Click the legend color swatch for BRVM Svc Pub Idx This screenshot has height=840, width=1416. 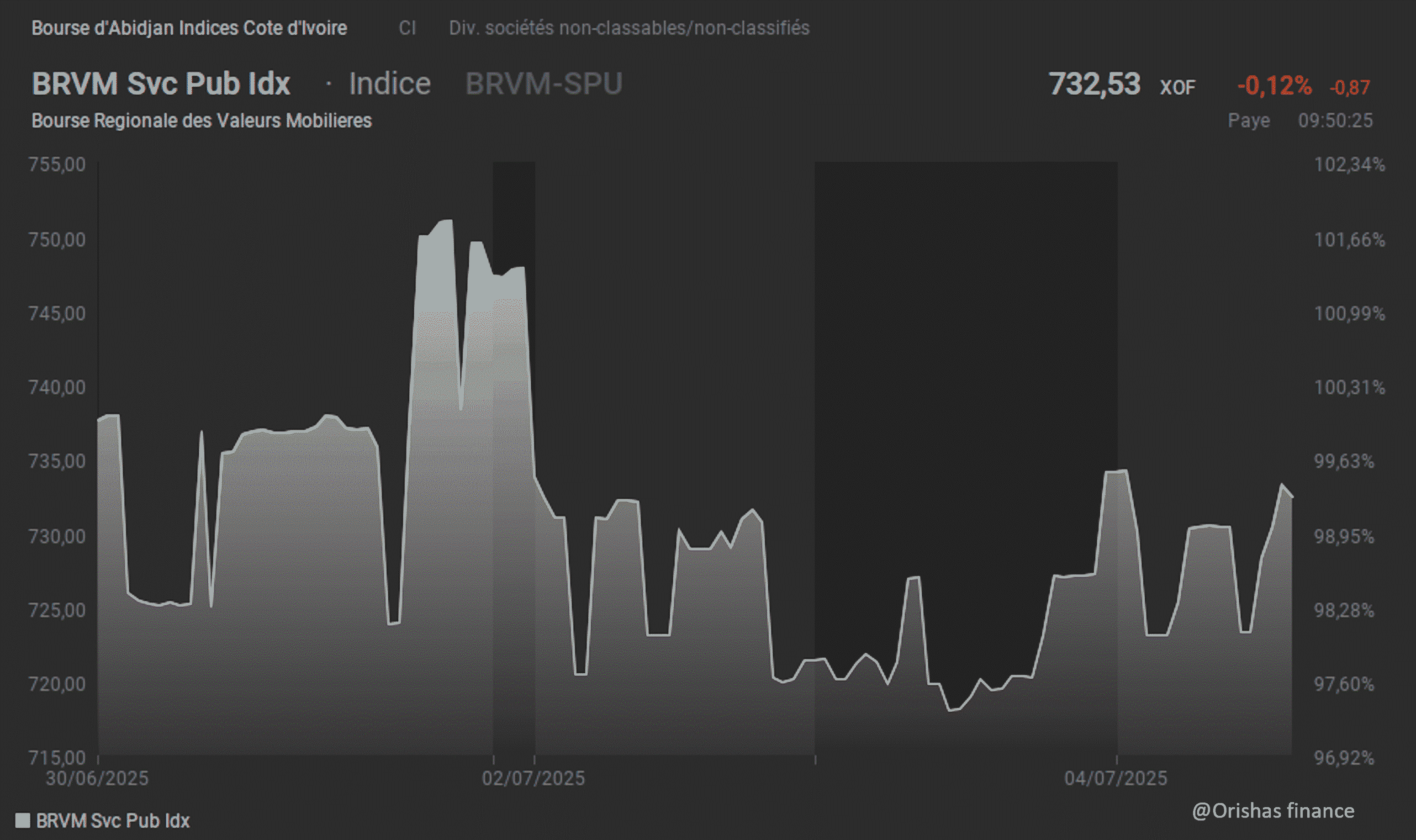click(x=23, y=821)
